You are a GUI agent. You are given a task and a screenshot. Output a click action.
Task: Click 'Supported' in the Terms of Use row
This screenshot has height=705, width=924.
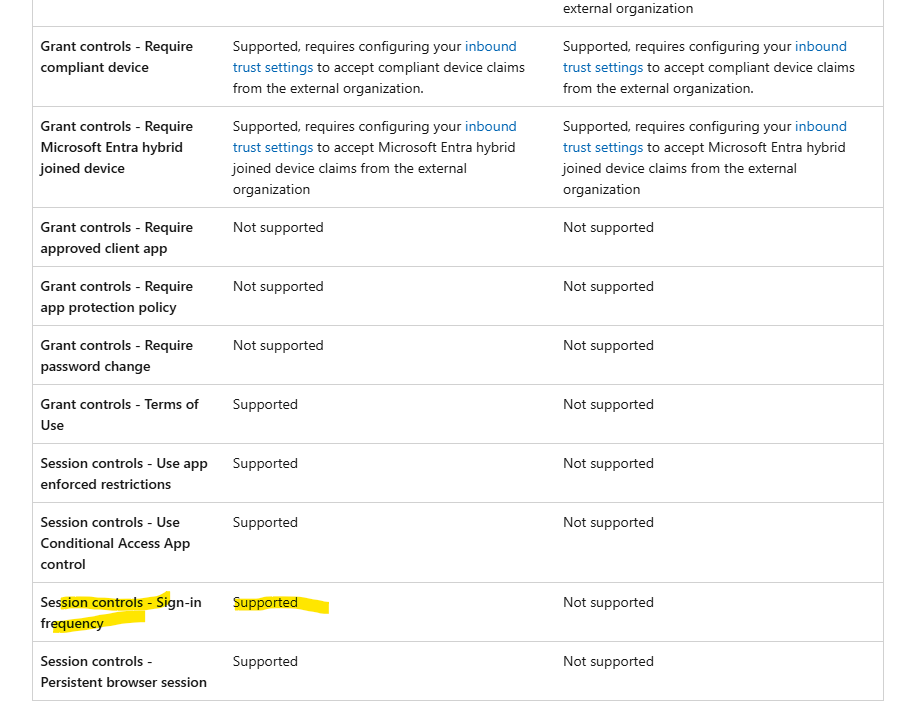265,404
